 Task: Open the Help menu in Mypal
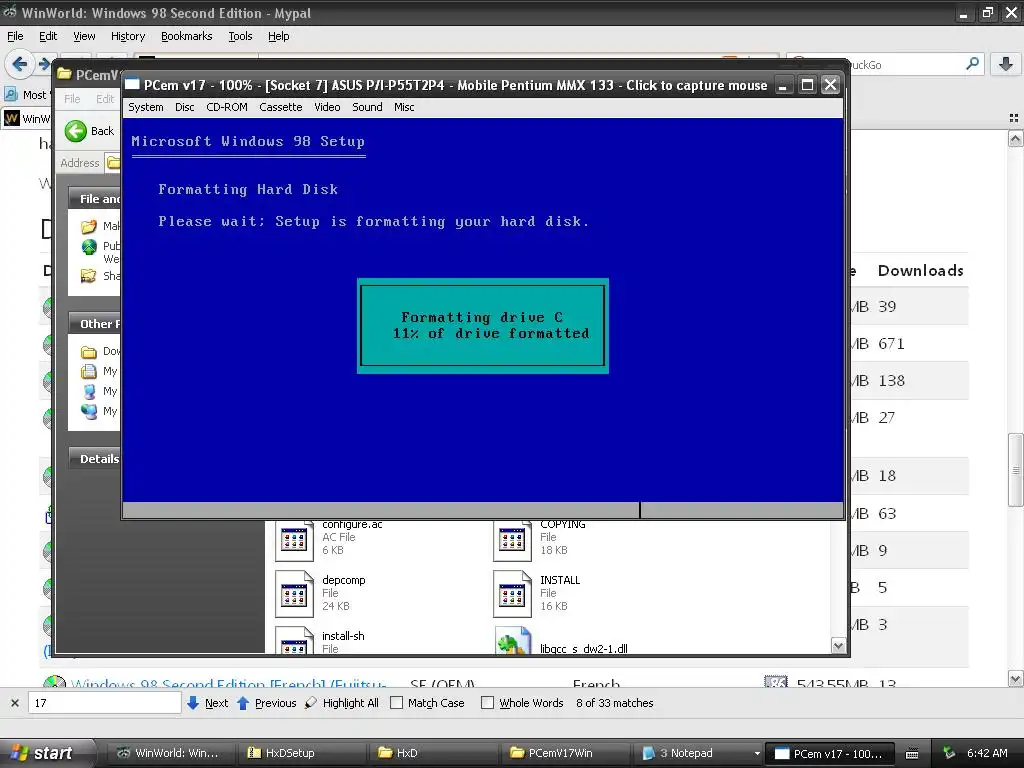(x=278, y=36)
